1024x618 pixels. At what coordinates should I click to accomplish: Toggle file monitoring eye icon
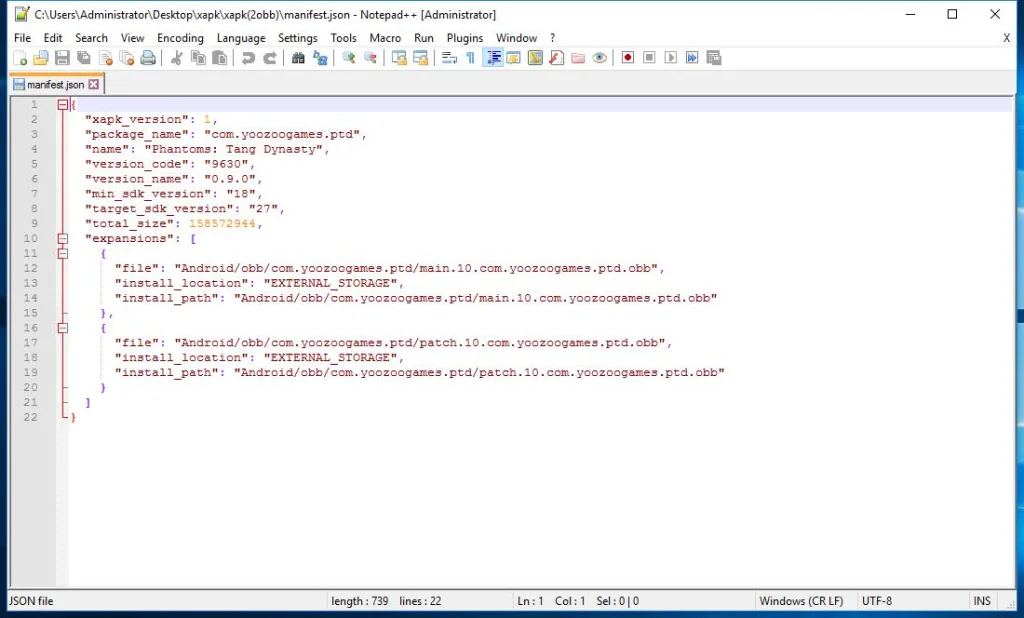point(600,58)
